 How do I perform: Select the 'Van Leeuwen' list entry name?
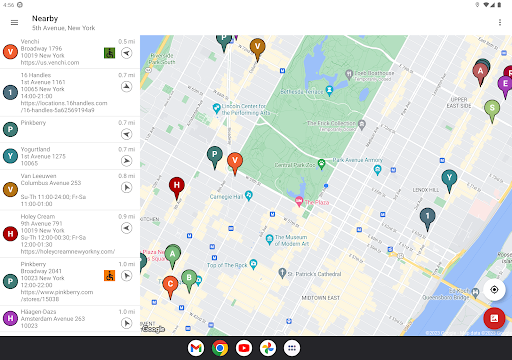click(x=38, y=176)
